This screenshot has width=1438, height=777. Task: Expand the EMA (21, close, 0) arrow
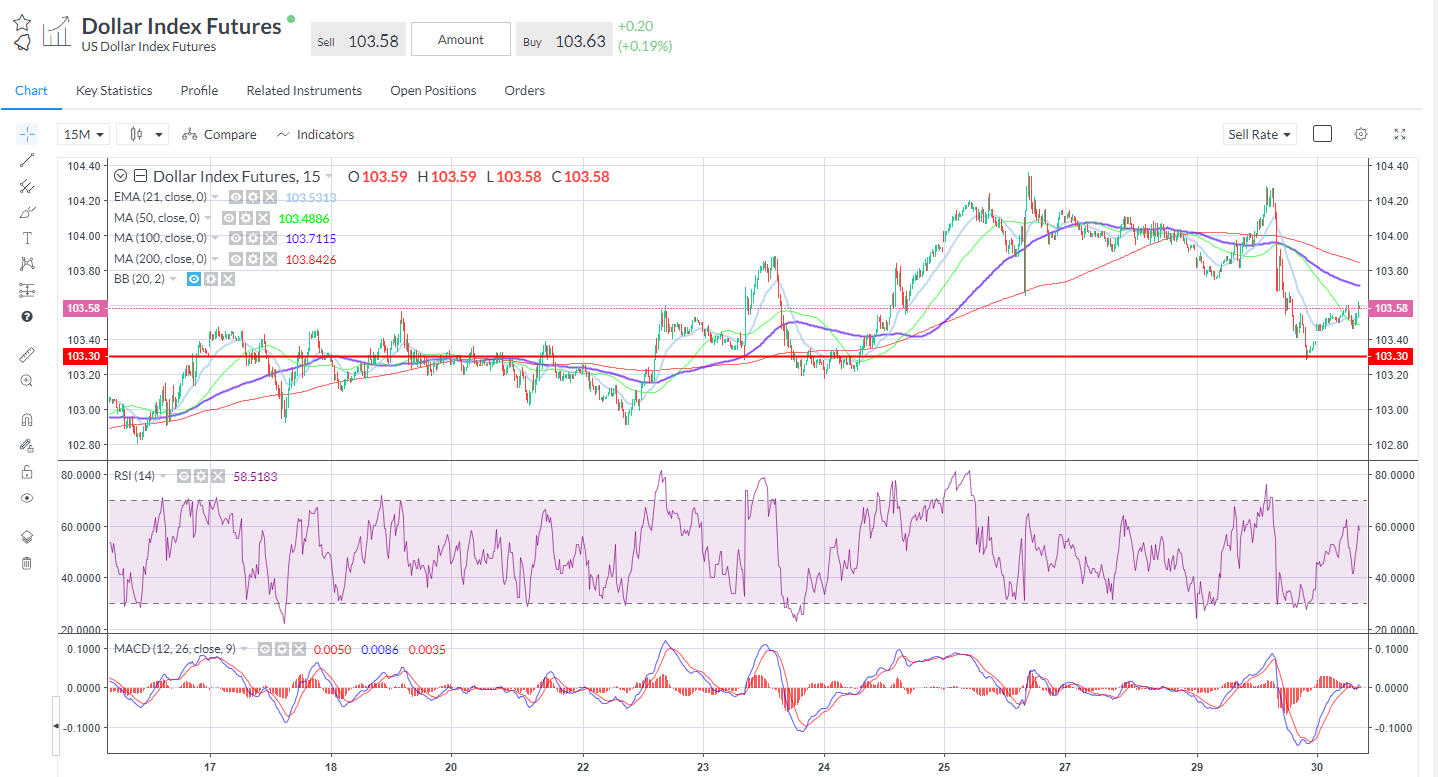tap(215, 197)
